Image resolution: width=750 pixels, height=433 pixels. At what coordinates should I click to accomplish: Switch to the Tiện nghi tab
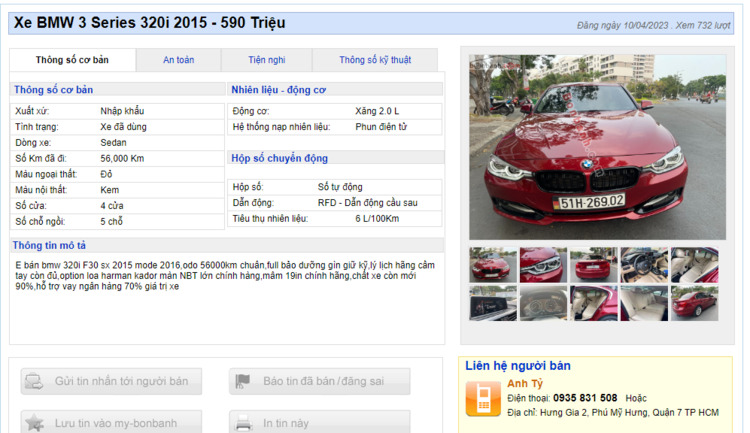coord(266,60)
